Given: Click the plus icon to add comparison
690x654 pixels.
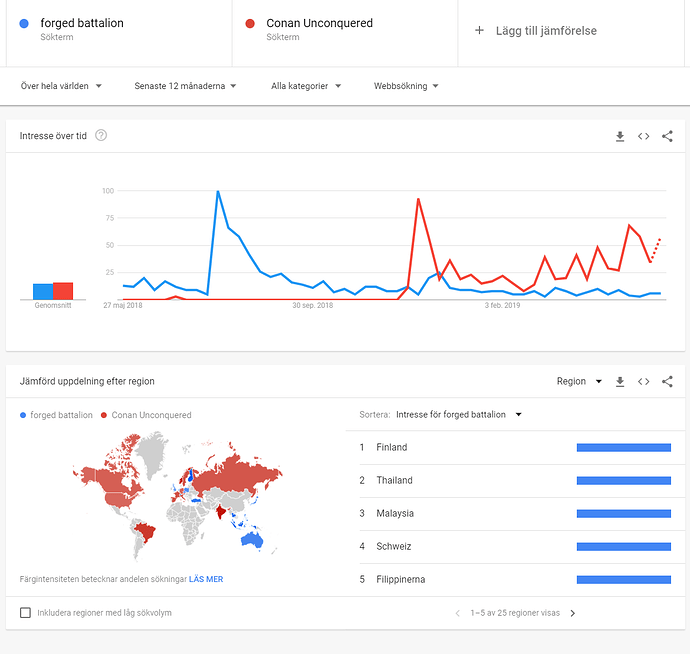Looking at the screenshot, I should (479, 30).
